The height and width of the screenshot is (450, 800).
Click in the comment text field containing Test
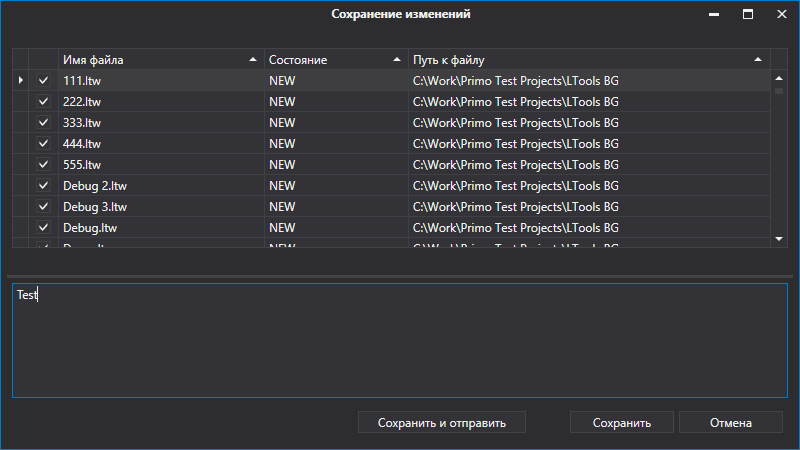point(400,340)
